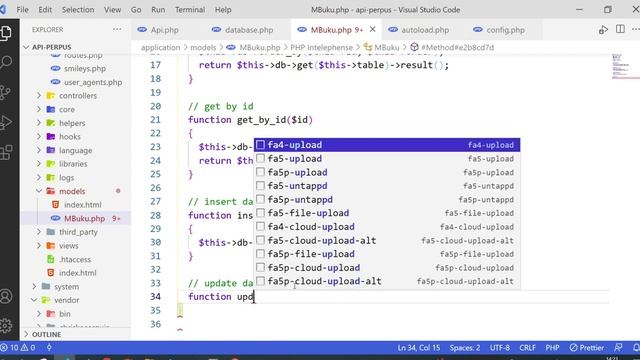Select fa4-upload suggestion icon
The height and width of the screenshot is (360, 640).
click(x=260, y=145)
